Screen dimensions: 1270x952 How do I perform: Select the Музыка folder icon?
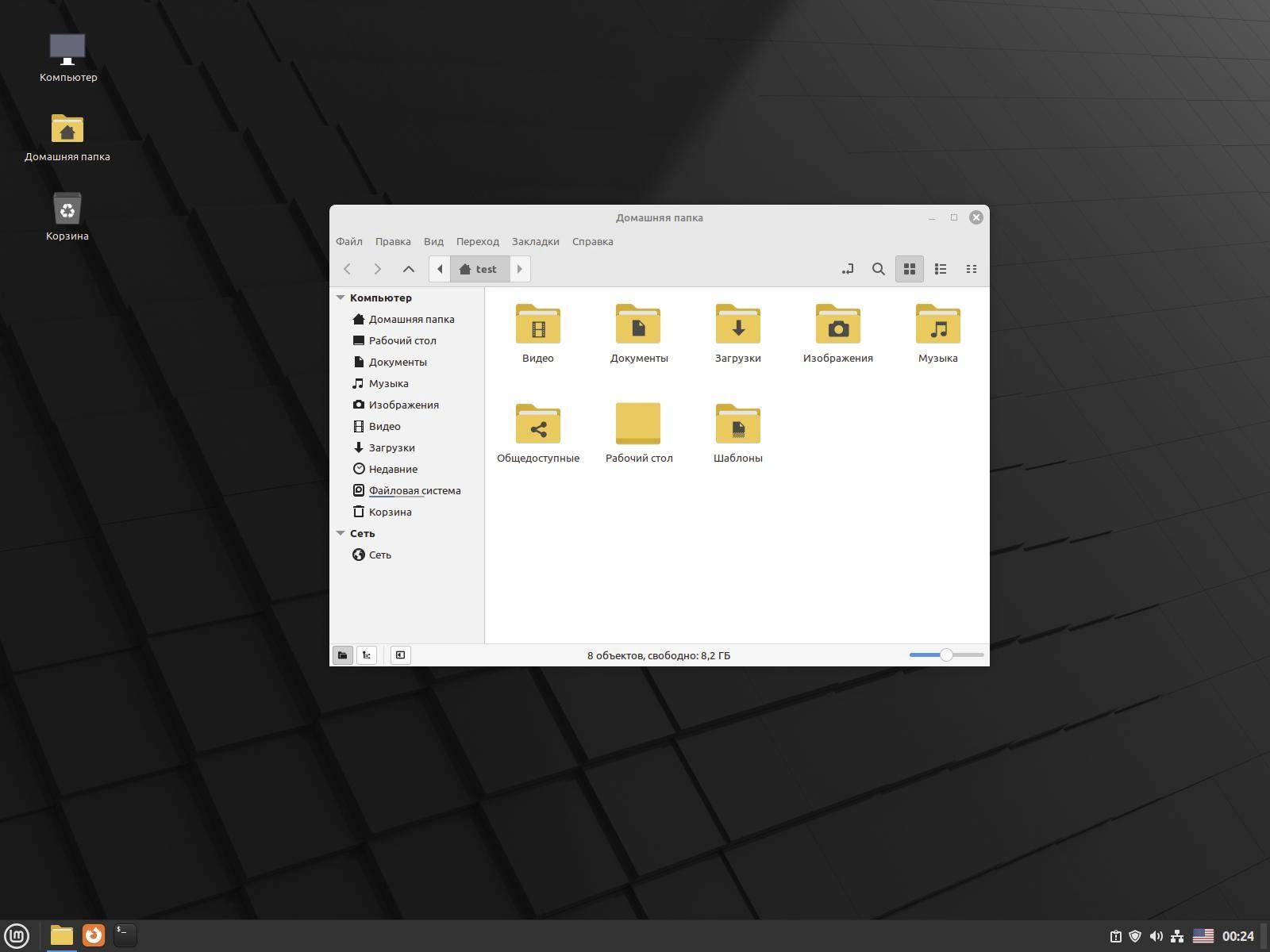coord(938,324)
